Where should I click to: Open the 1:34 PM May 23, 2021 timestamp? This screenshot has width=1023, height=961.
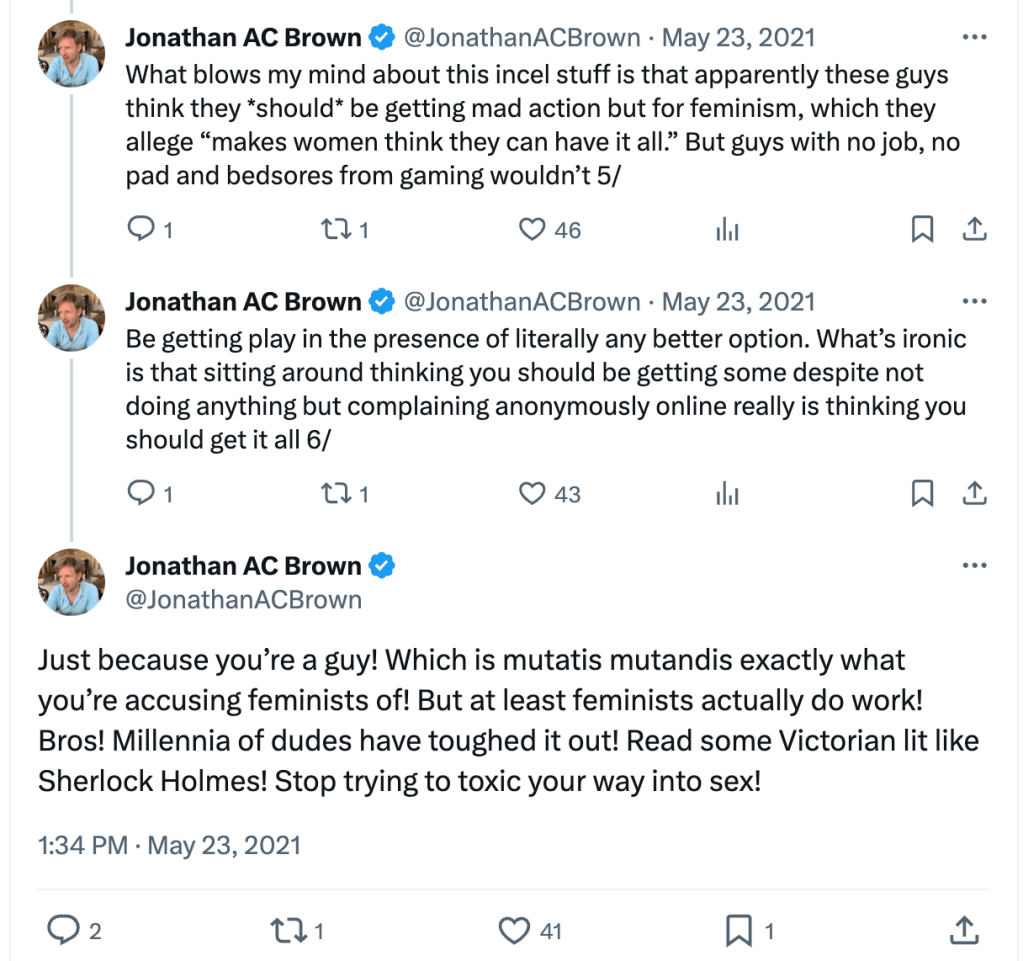point(169,845)
